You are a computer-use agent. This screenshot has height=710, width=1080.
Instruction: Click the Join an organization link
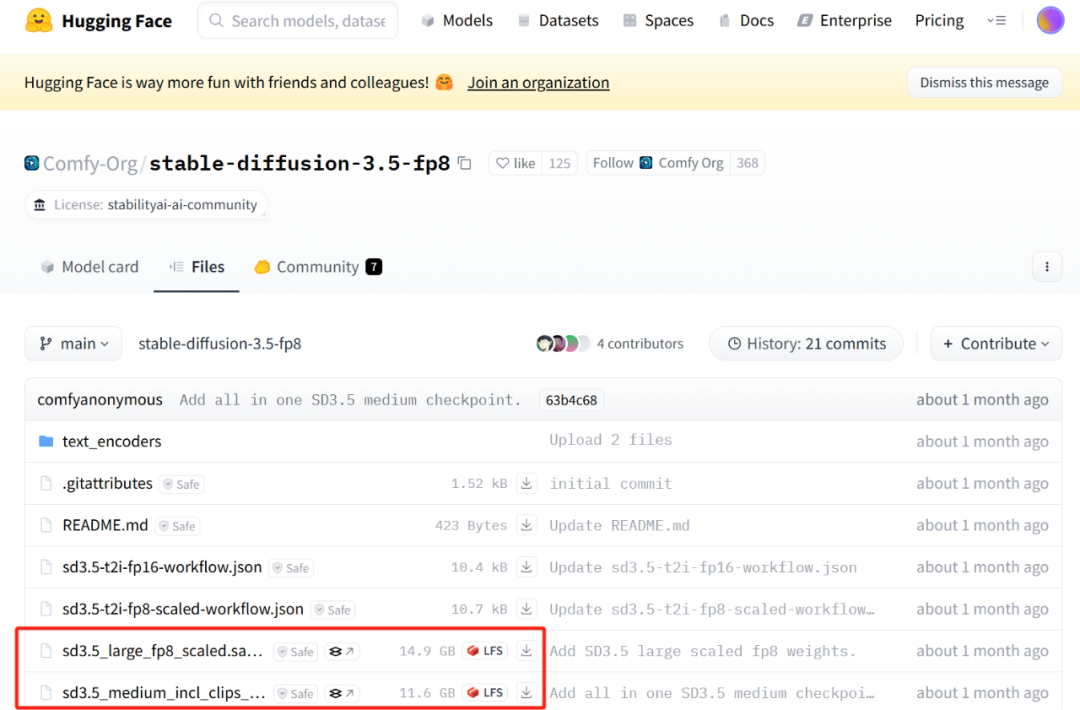tap(538, 83)
